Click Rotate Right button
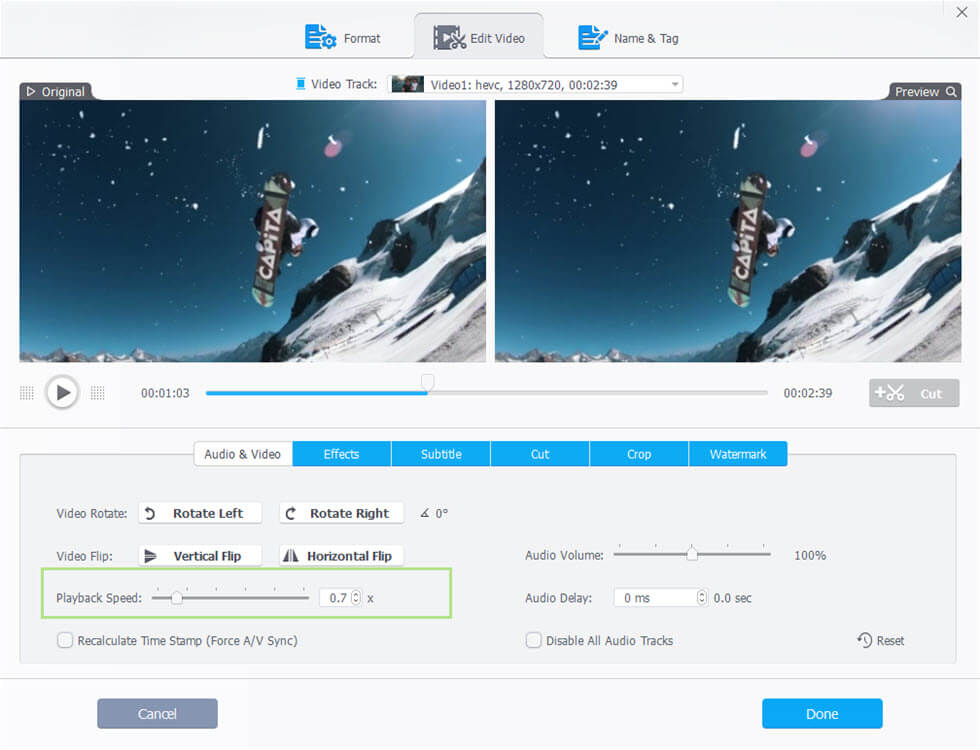This screenshot has height=750, width=980. pyautogui.click(x=341, y=513)
